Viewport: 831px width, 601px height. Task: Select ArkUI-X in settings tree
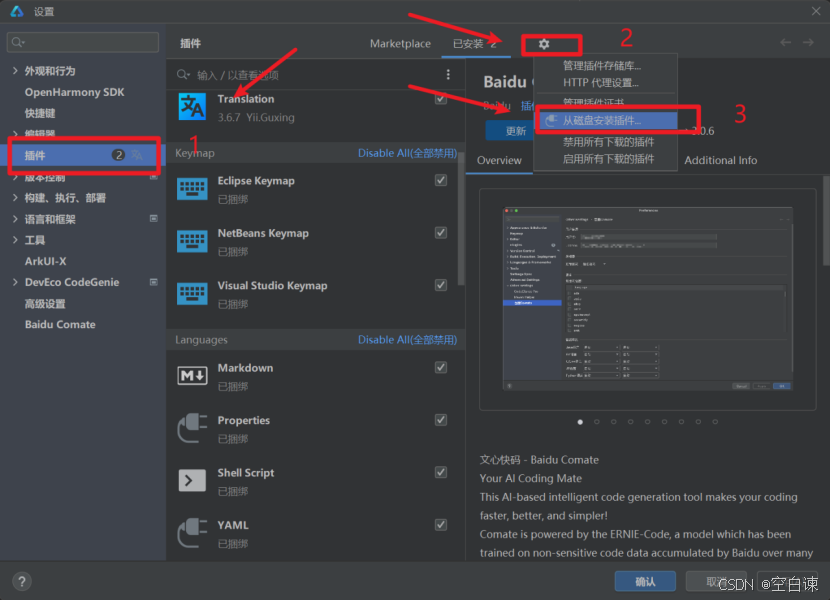[46, 261]
